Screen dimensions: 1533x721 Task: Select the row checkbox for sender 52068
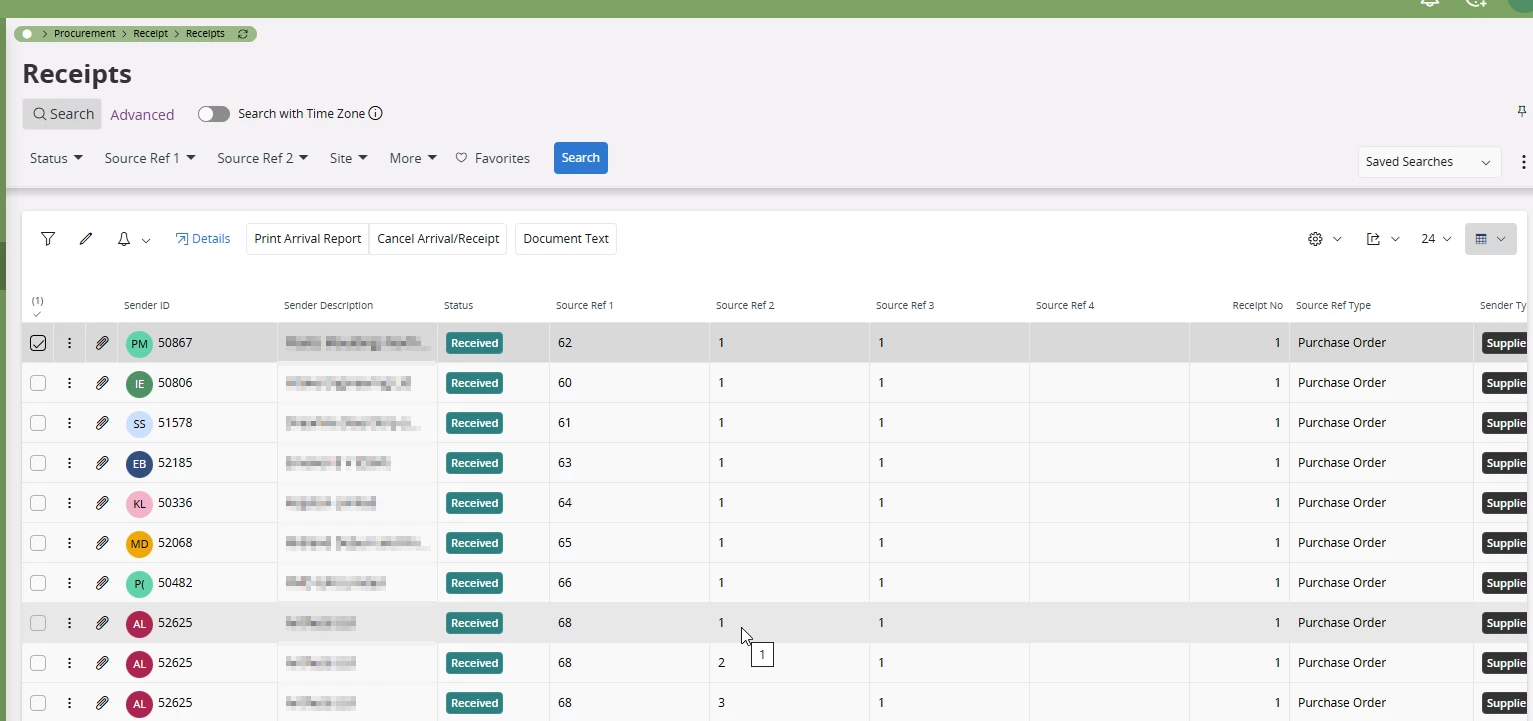(38, 543)
